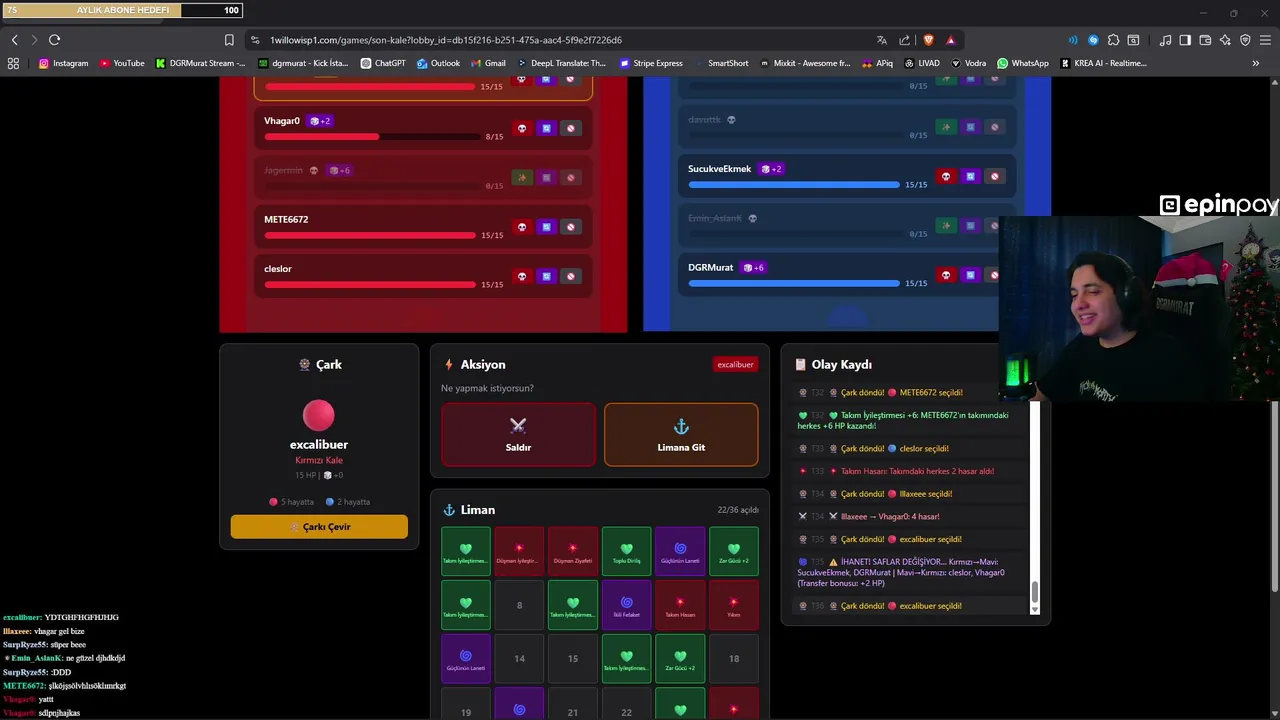This screenshot has height=720, width=1280.
Task: Open the apps grid in bookmarks bar
Action: [13, 63]
